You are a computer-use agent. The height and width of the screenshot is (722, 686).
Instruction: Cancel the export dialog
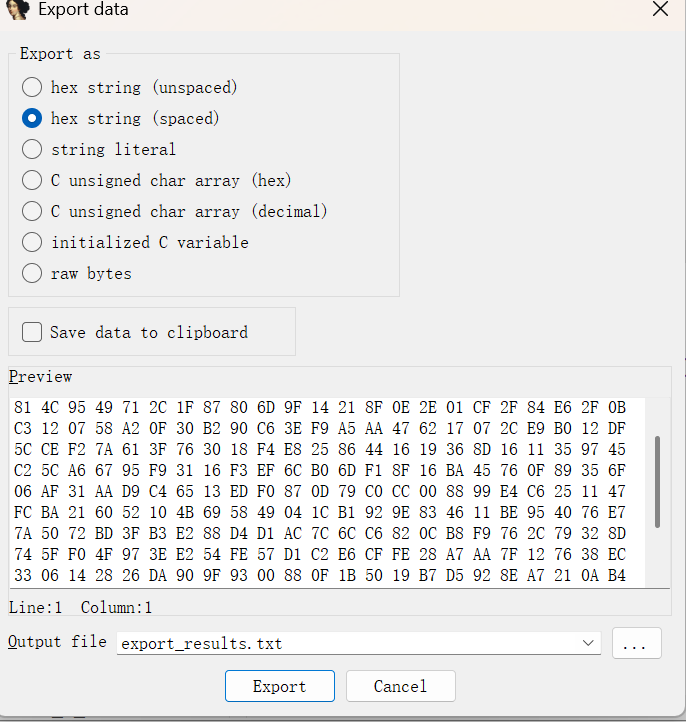[x=400, y=686]
